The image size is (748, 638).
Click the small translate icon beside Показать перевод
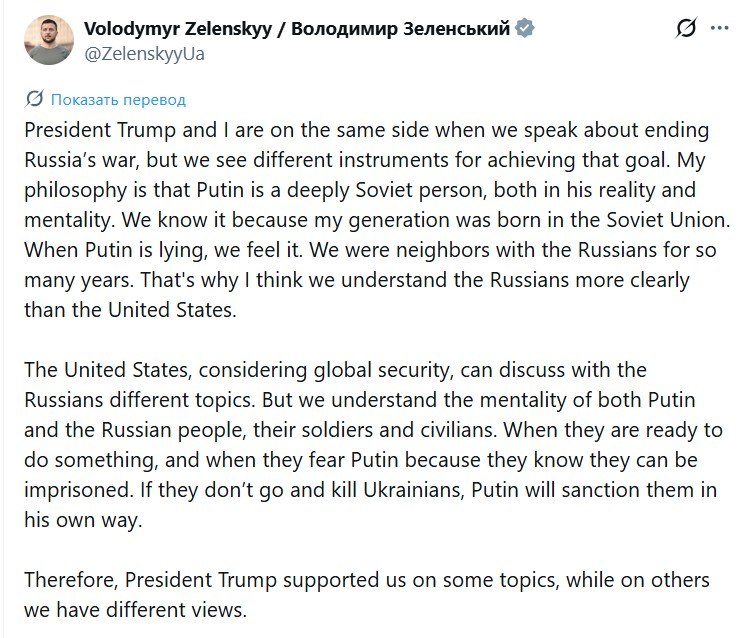click(x=35, y=98)
